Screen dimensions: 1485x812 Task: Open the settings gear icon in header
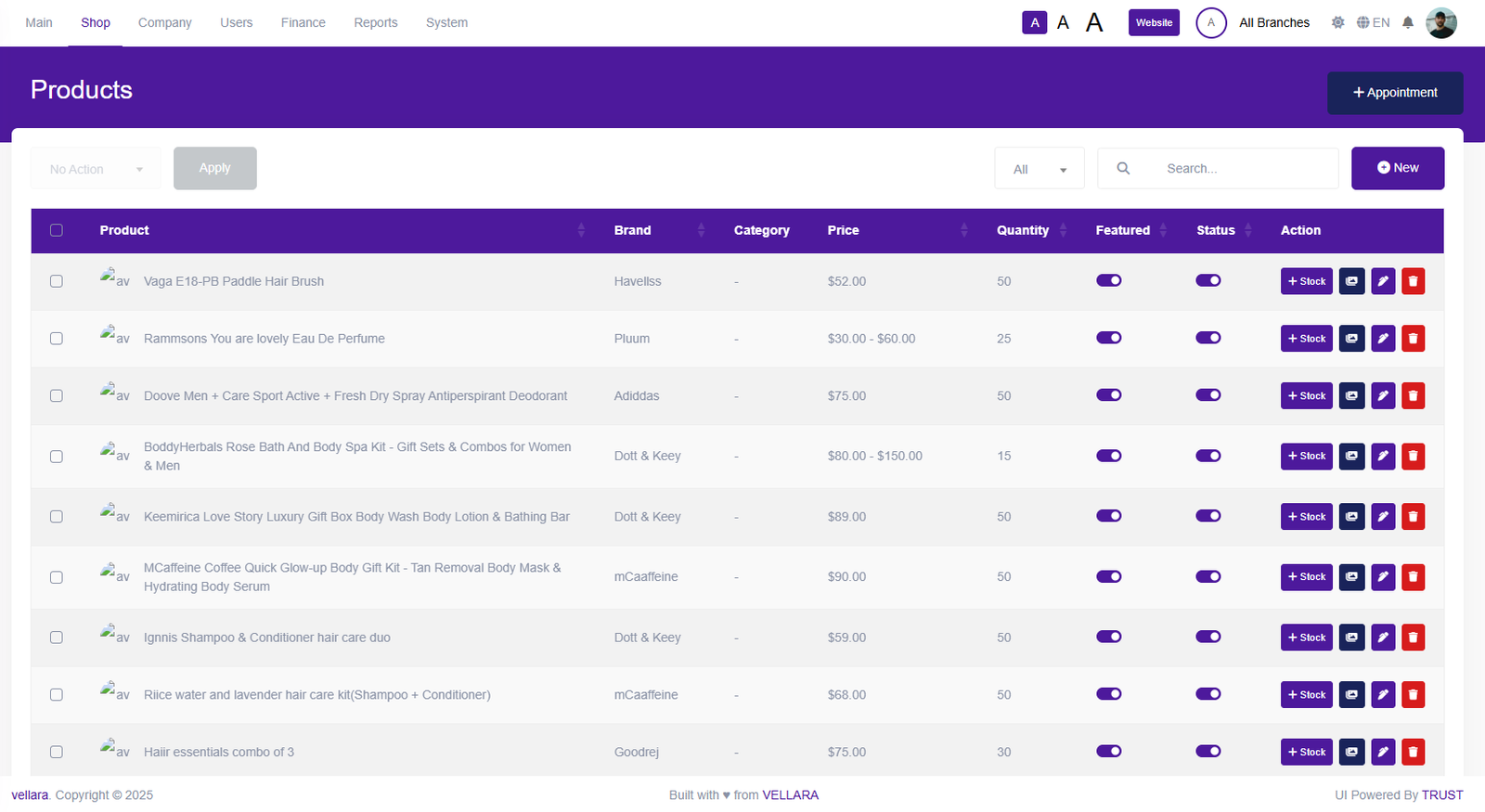pos(1337,23)
